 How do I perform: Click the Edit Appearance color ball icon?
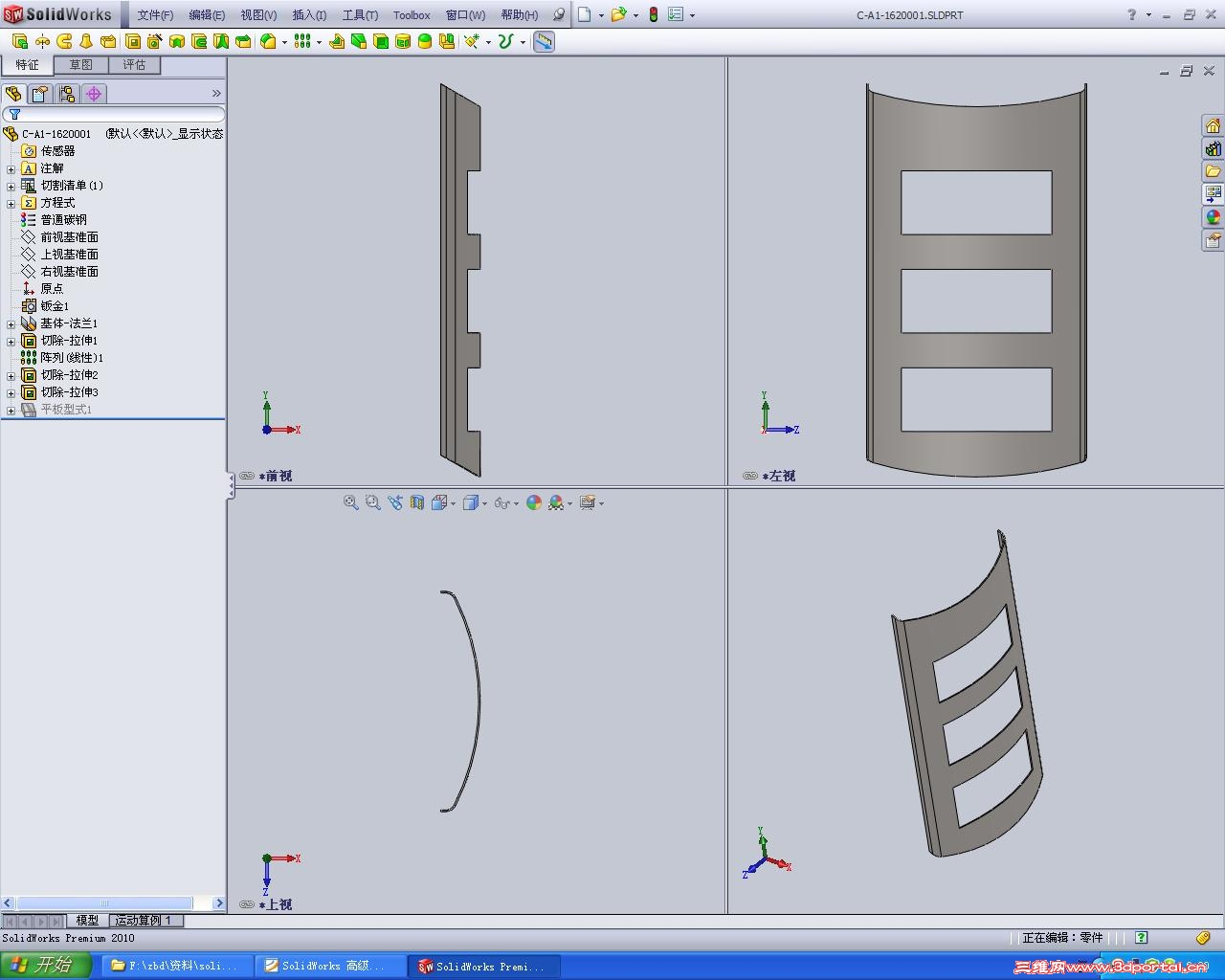tap(534, 502)
